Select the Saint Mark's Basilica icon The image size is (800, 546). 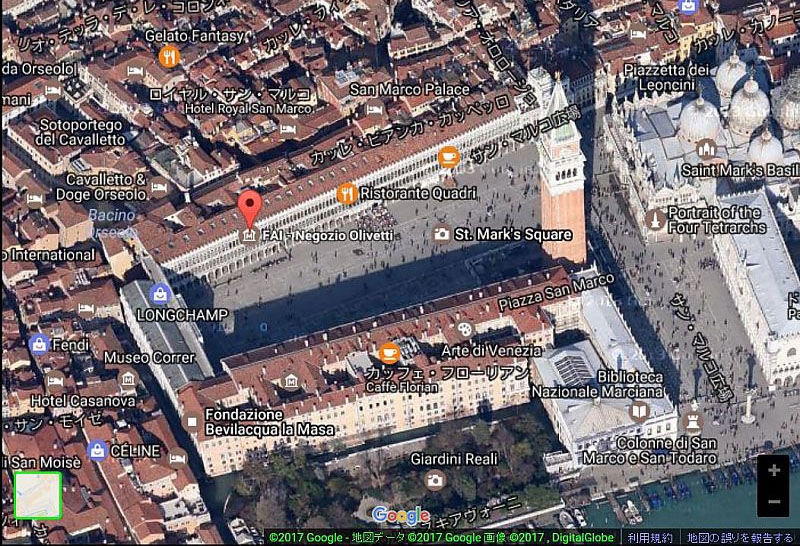(x=707, y=150)
